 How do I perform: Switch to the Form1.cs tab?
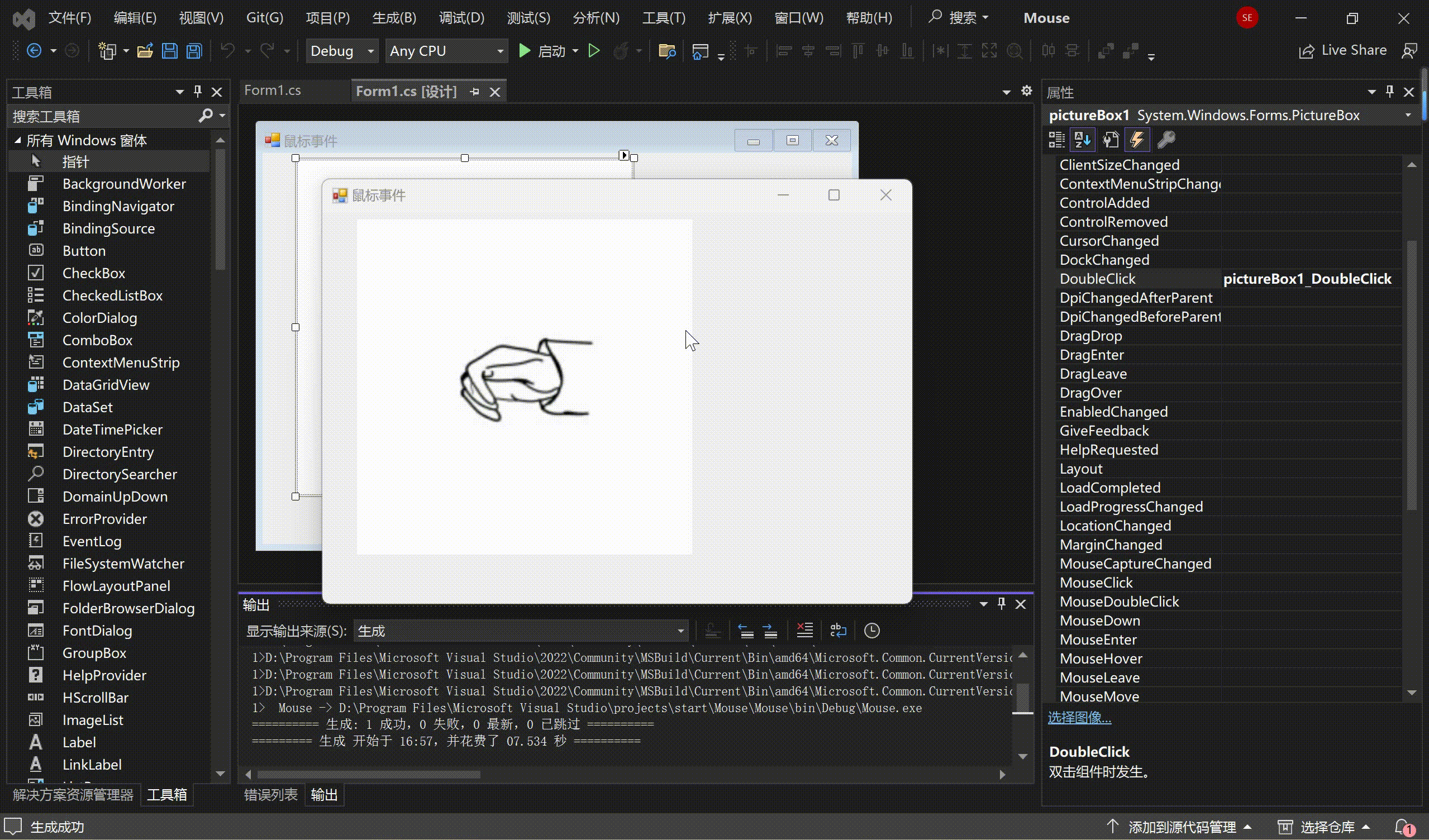point(272,90)
